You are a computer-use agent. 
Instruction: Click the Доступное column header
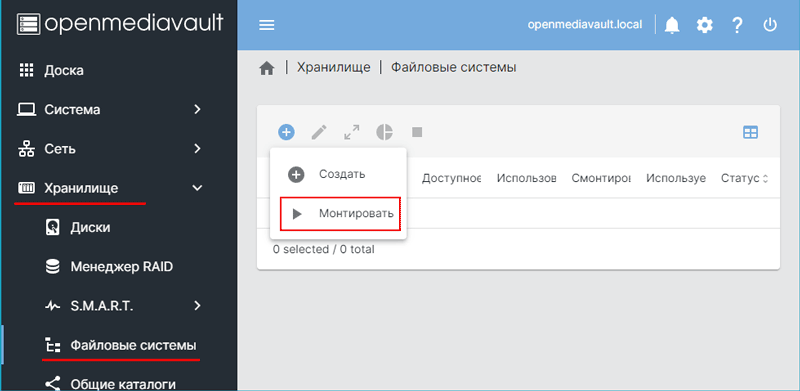(x=452, y=178)
